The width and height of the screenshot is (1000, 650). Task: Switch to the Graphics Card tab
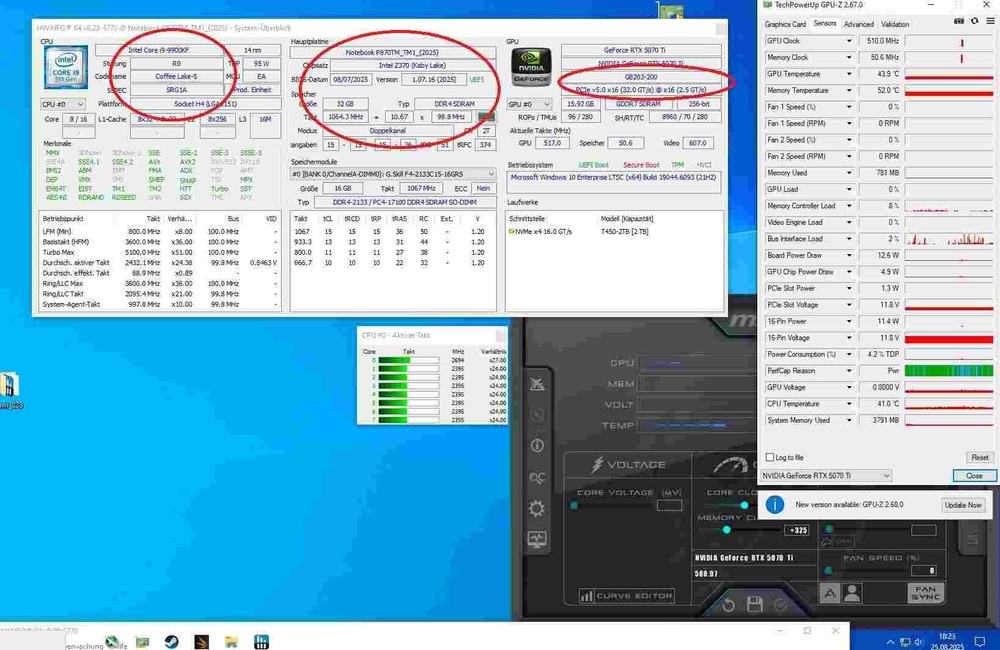click(785, 24)
